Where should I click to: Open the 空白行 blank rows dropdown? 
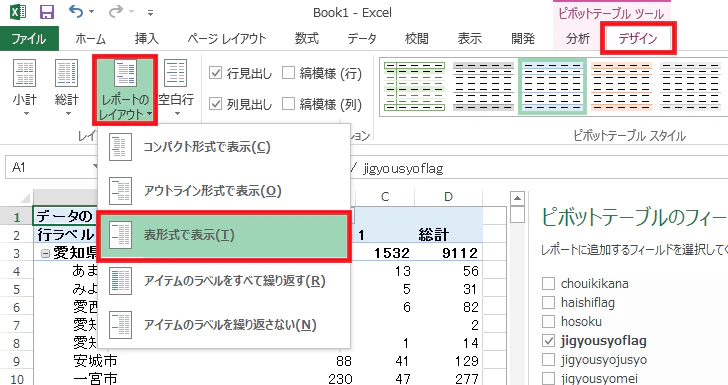point(176,87)
